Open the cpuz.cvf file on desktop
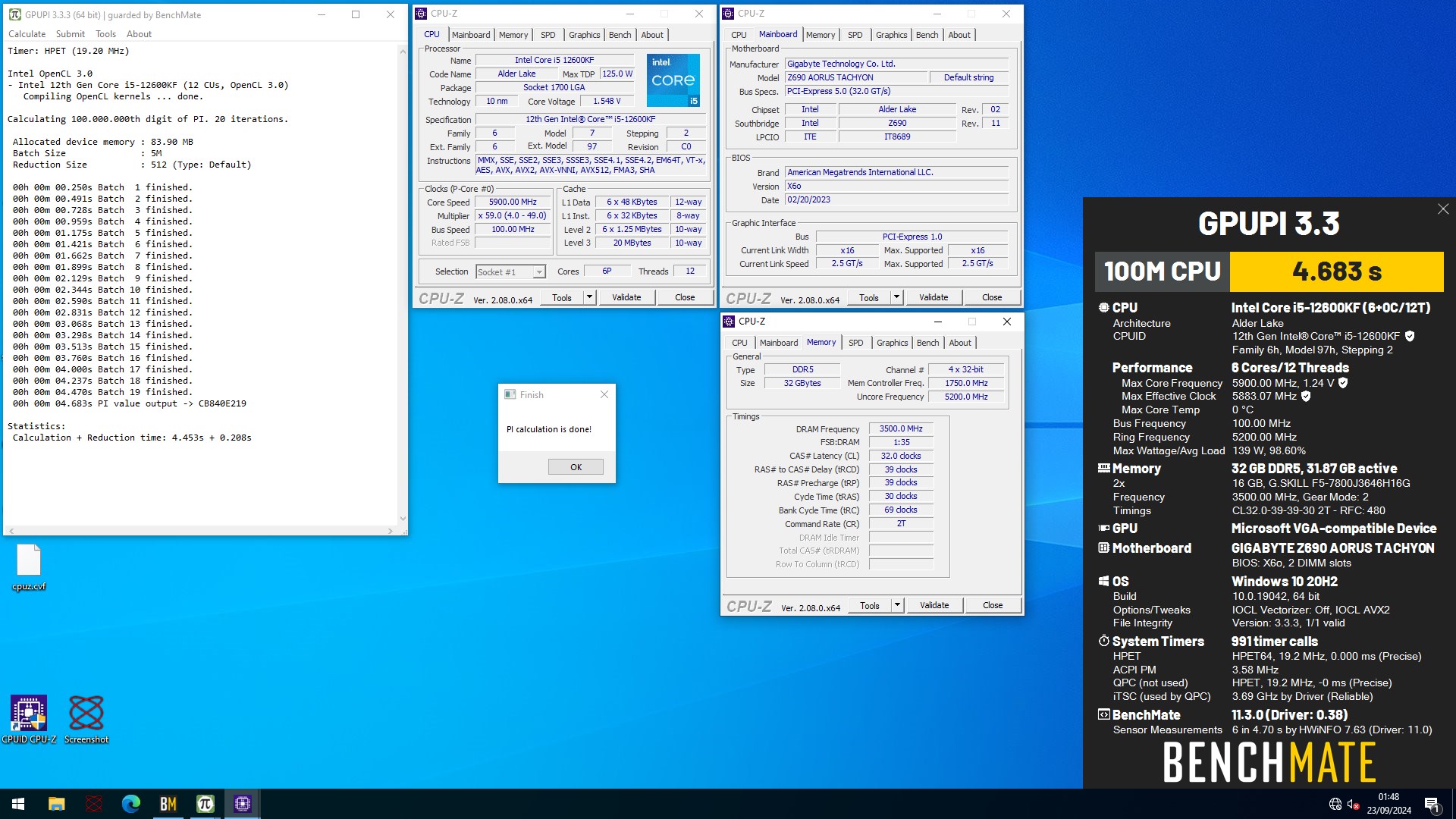 29,567
